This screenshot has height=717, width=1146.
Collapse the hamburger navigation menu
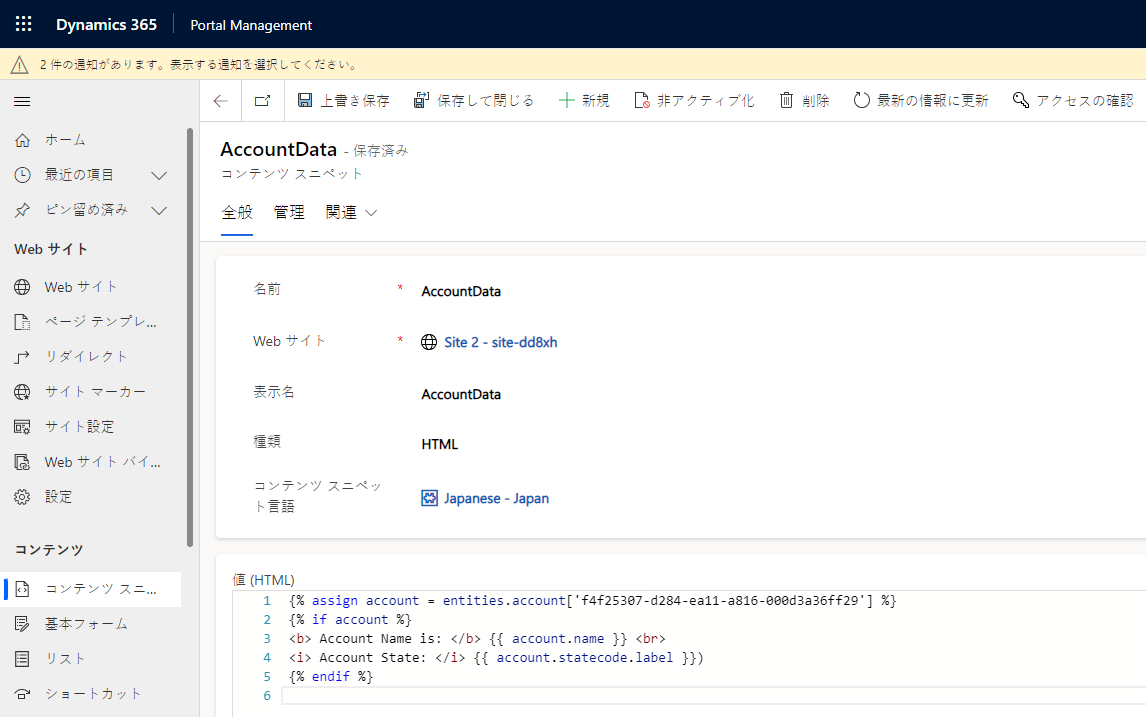[22, 101]
